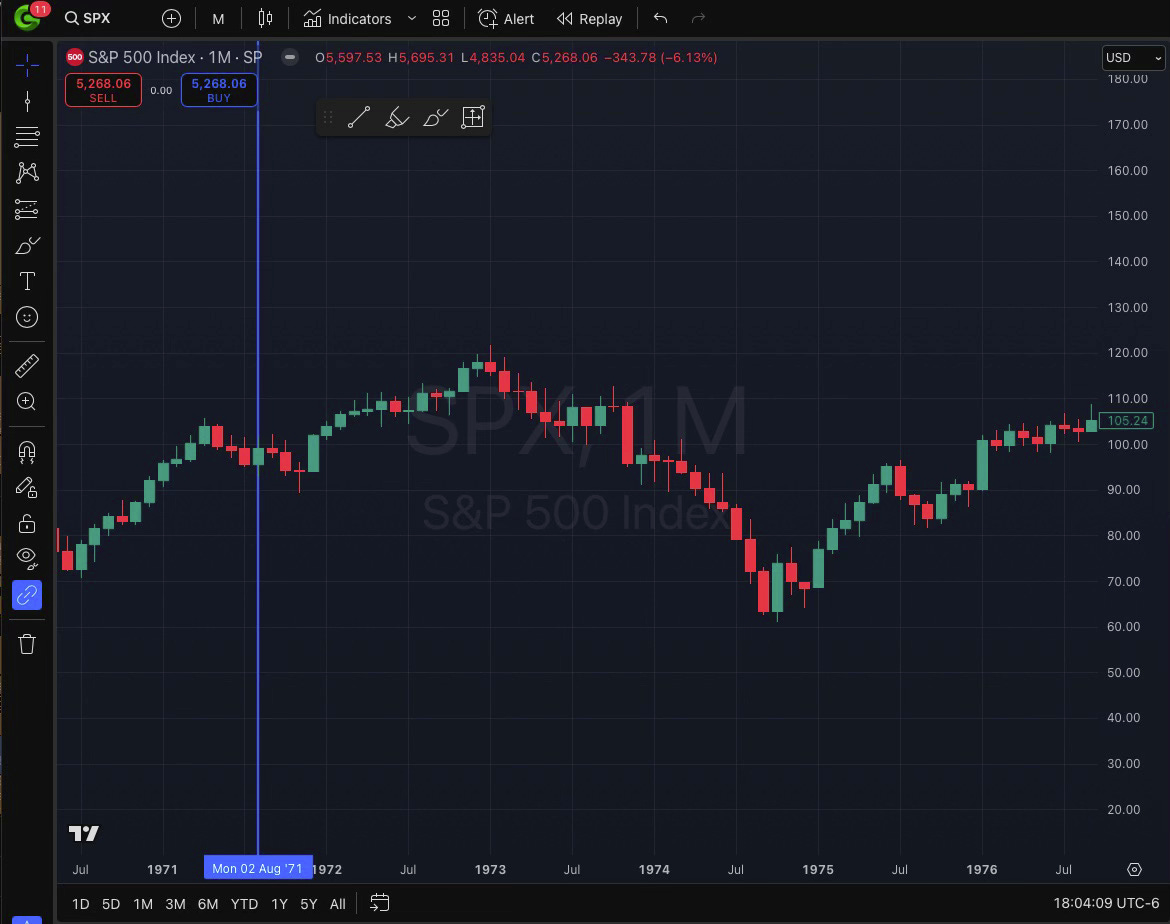Switch range to 1Y
Viewport: 1170px width, 924px height.
(279, 904)
